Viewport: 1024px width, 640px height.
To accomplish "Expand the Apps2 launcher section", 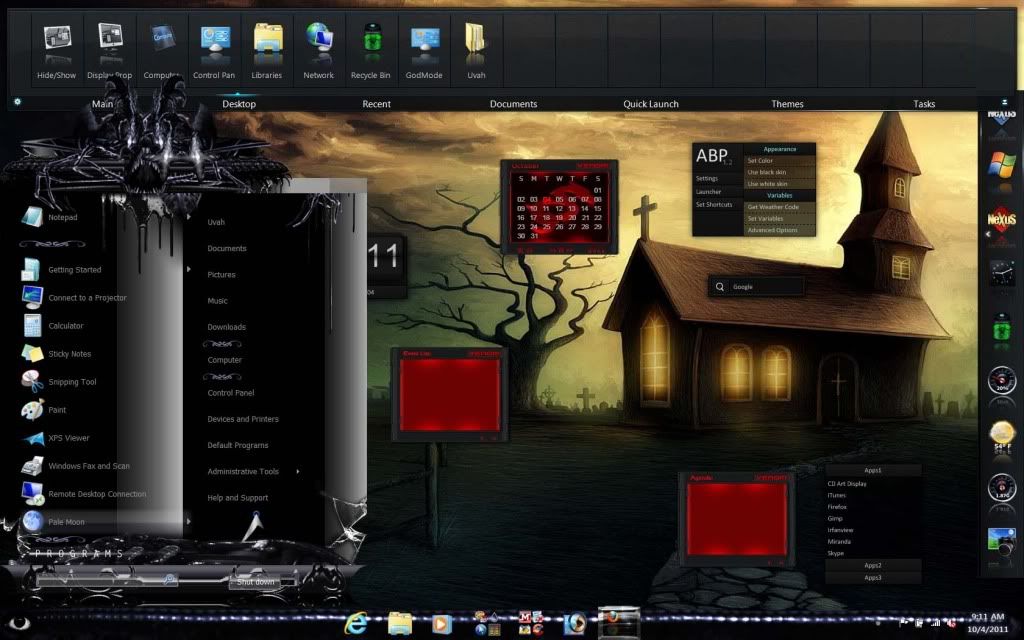I will pyautogui.click(x=873, y=565).
